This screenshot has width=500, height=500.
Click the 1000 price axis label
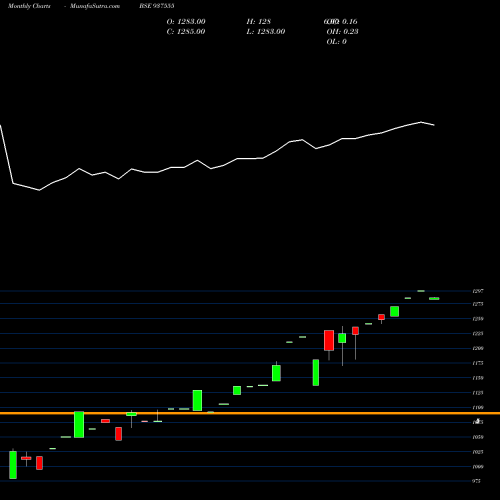[478, 467]
